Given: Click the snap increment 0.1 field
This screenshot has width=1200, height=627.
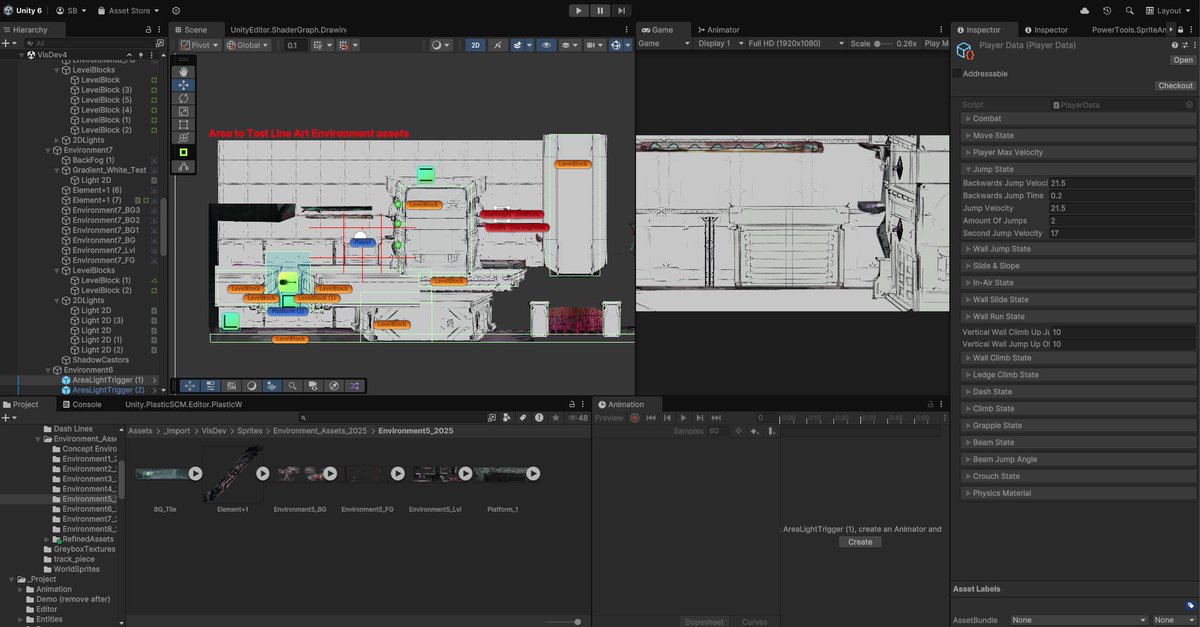Looking at the screenshot, I should 295,45.
